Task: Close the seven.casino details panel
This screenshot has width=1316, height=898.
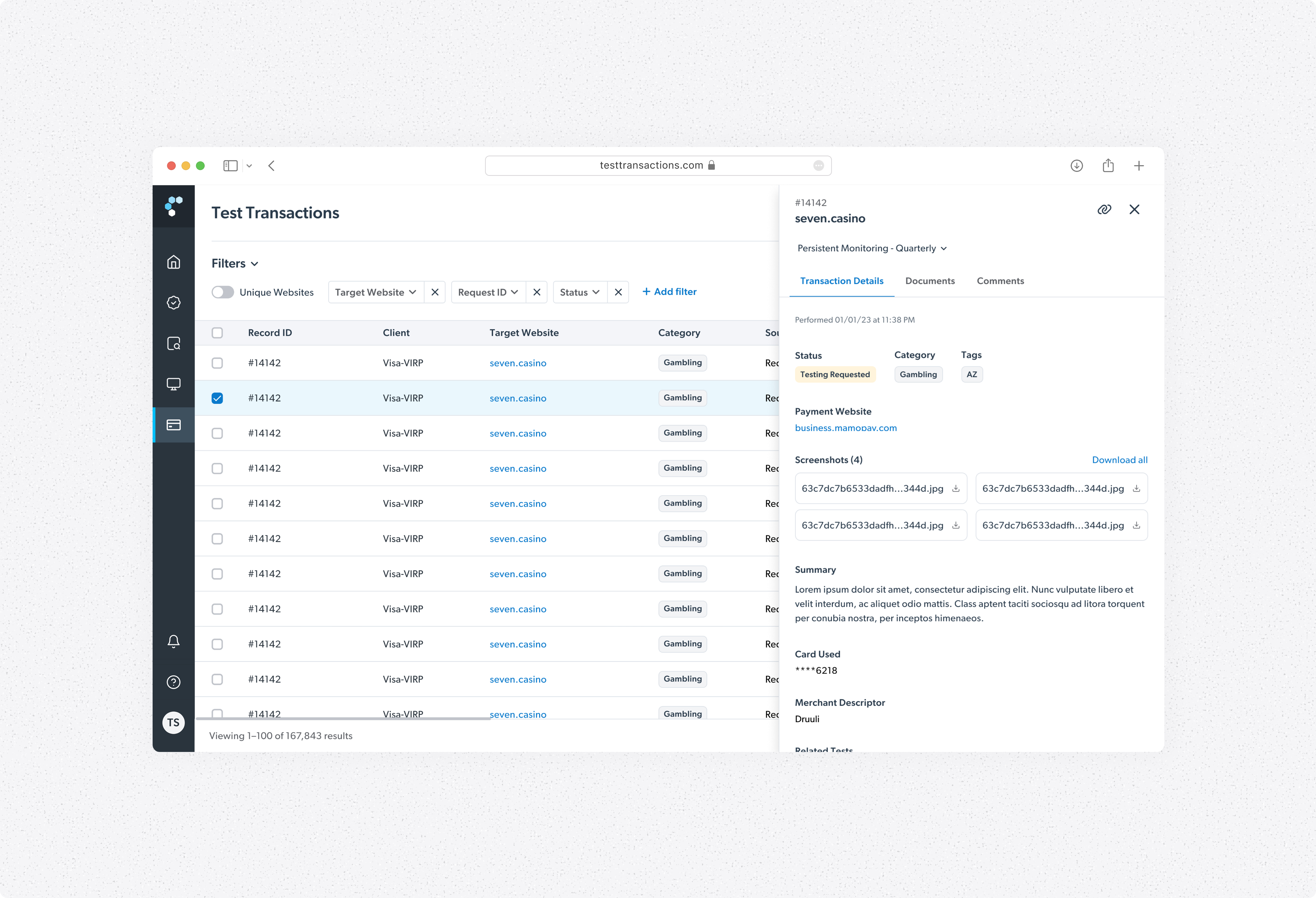Action: [1134, 210]
